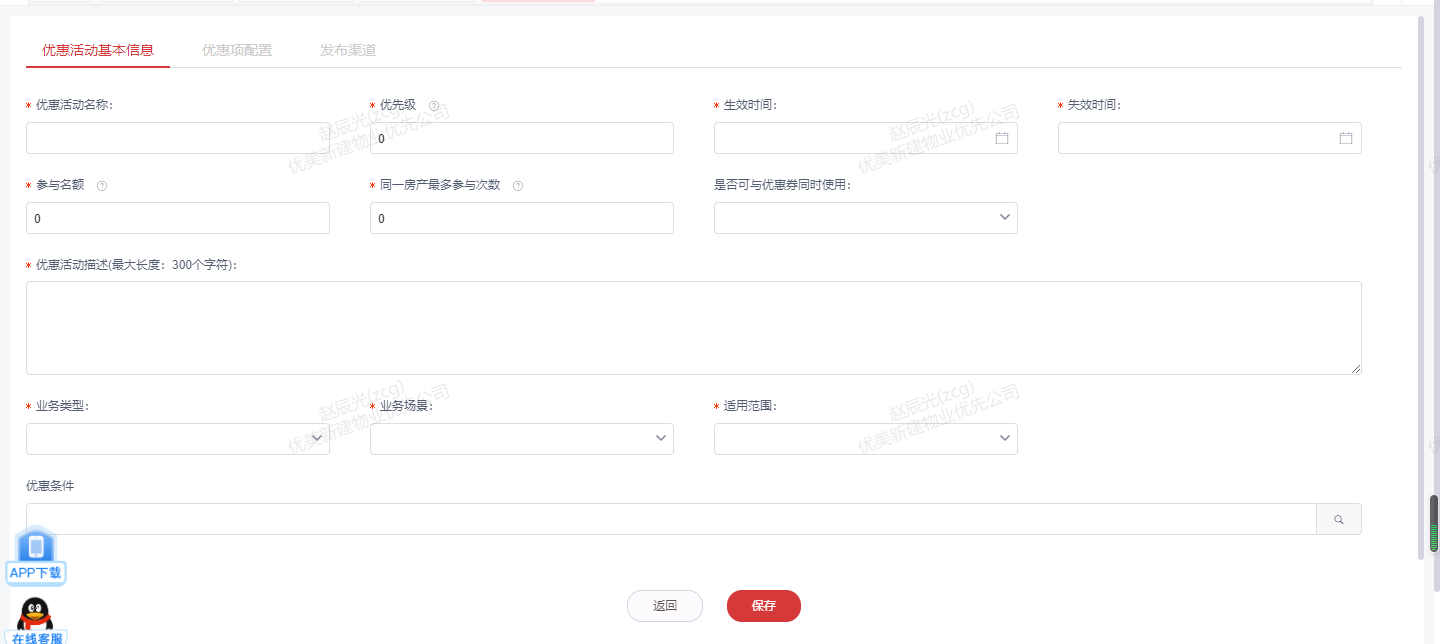Click into 优惠活动描述 text area
The height and width of the screenshot is (644, 1440).
(x=694, y=328)
